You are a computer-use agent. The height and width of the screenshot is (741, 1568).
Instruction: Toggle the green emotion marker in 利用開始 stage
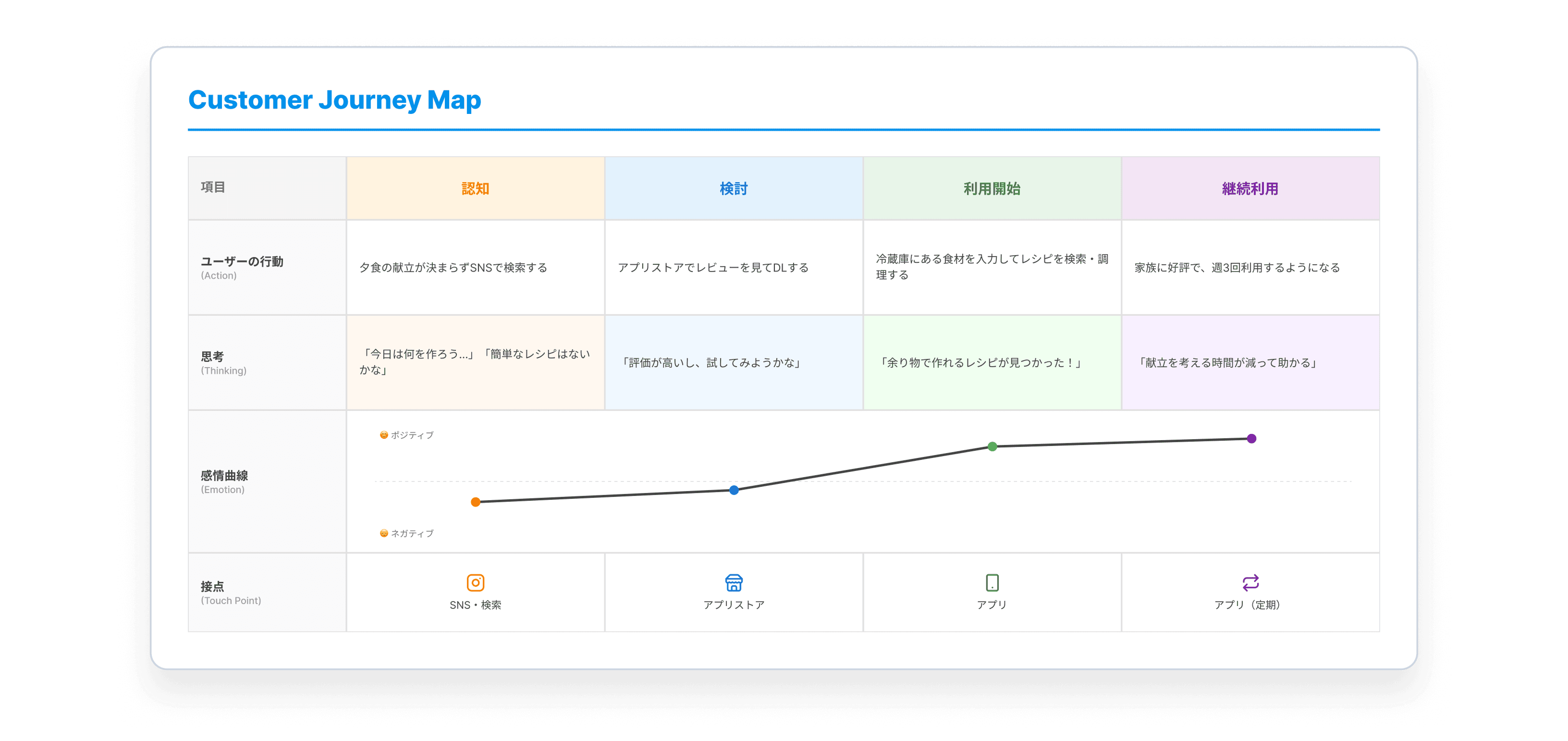click(992, 446)
